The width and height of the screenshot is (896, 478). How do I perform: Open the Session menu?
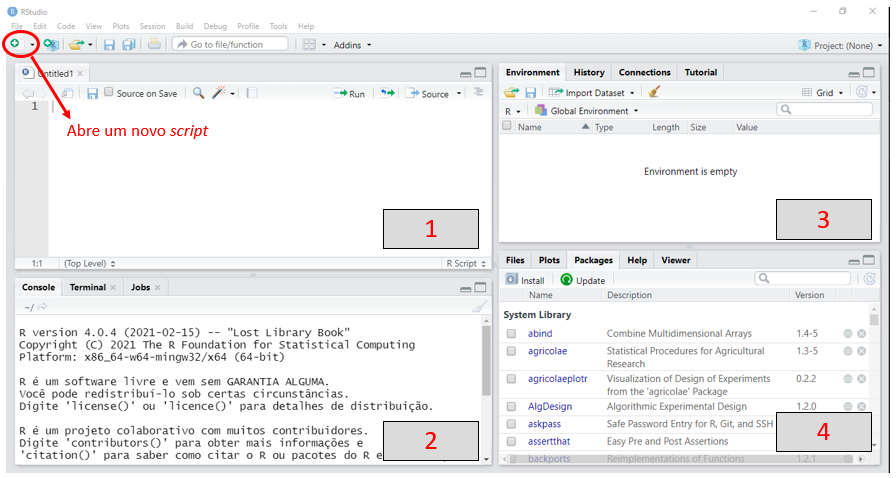point(152,26)
